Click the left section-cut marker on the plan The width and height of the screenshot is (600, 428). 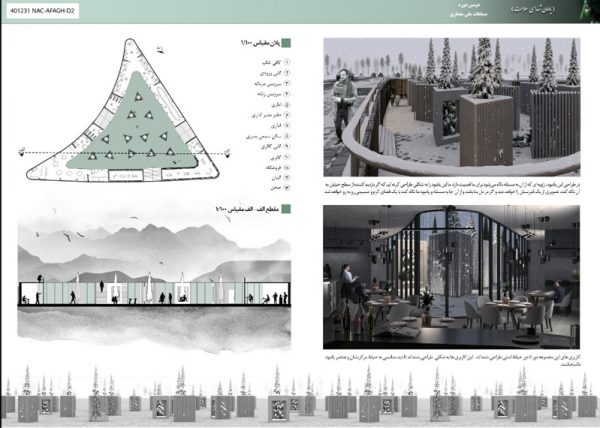22,152
